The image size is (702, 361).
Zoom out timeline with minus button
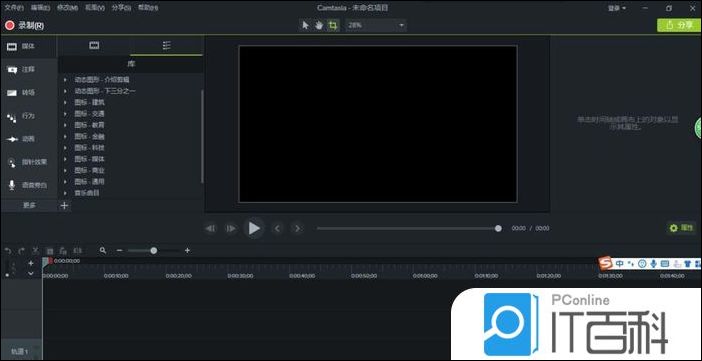(119, 251)
